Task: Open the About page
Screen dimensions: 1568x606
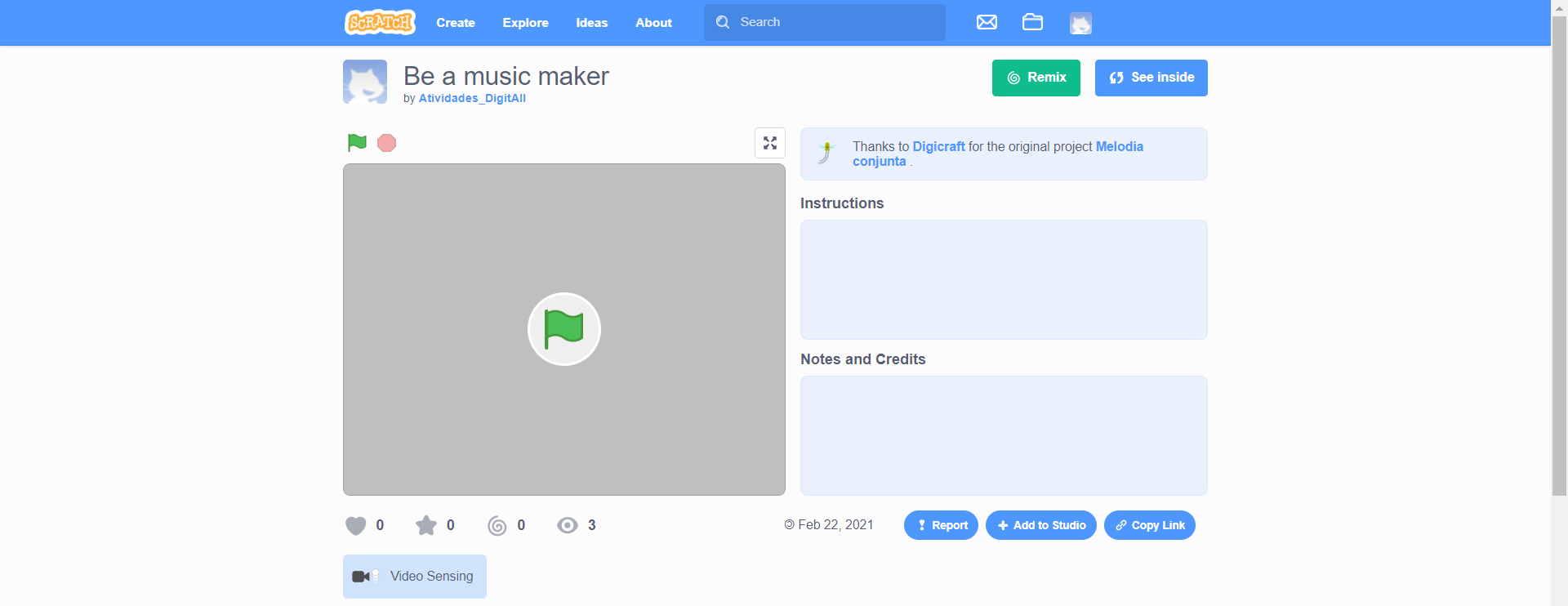Action: pos(653,23)
